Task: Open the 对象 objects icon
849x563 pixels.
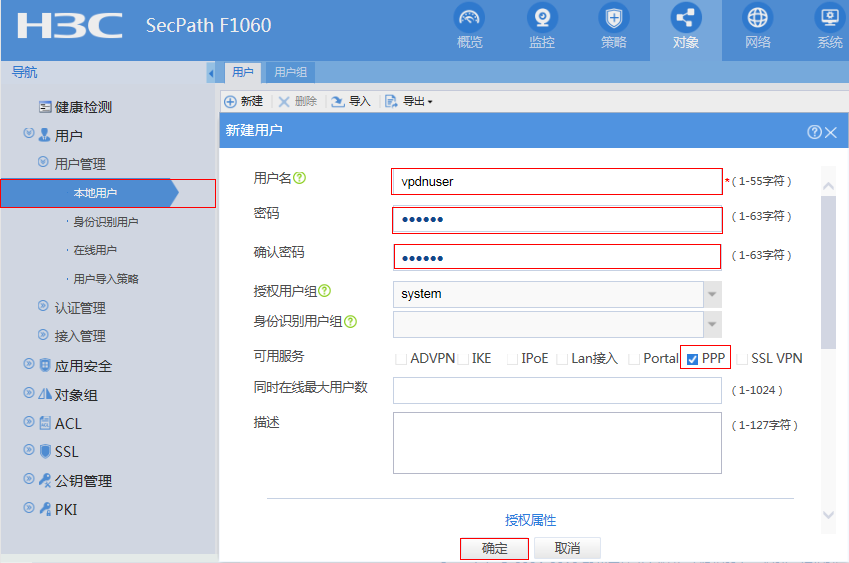Action: pyautogui.click(x=685, y=18)
